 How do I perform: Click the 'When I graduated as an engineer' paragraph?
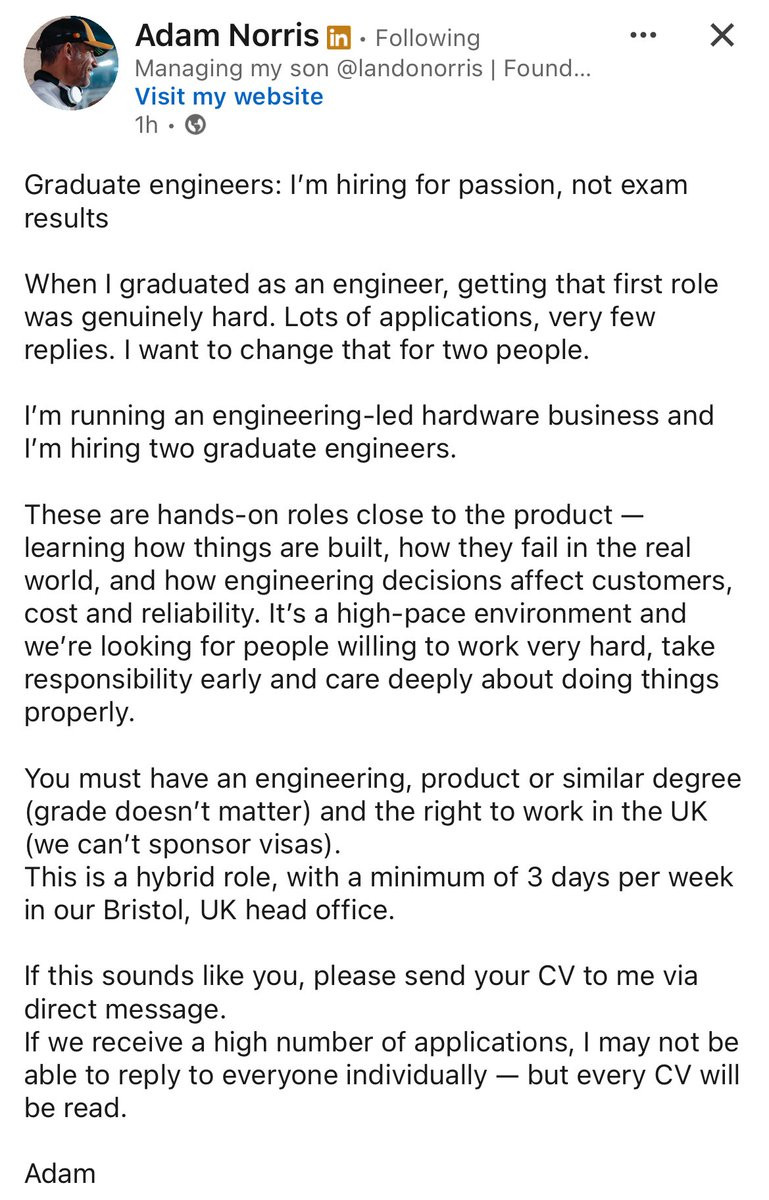(x=370, y=318)
